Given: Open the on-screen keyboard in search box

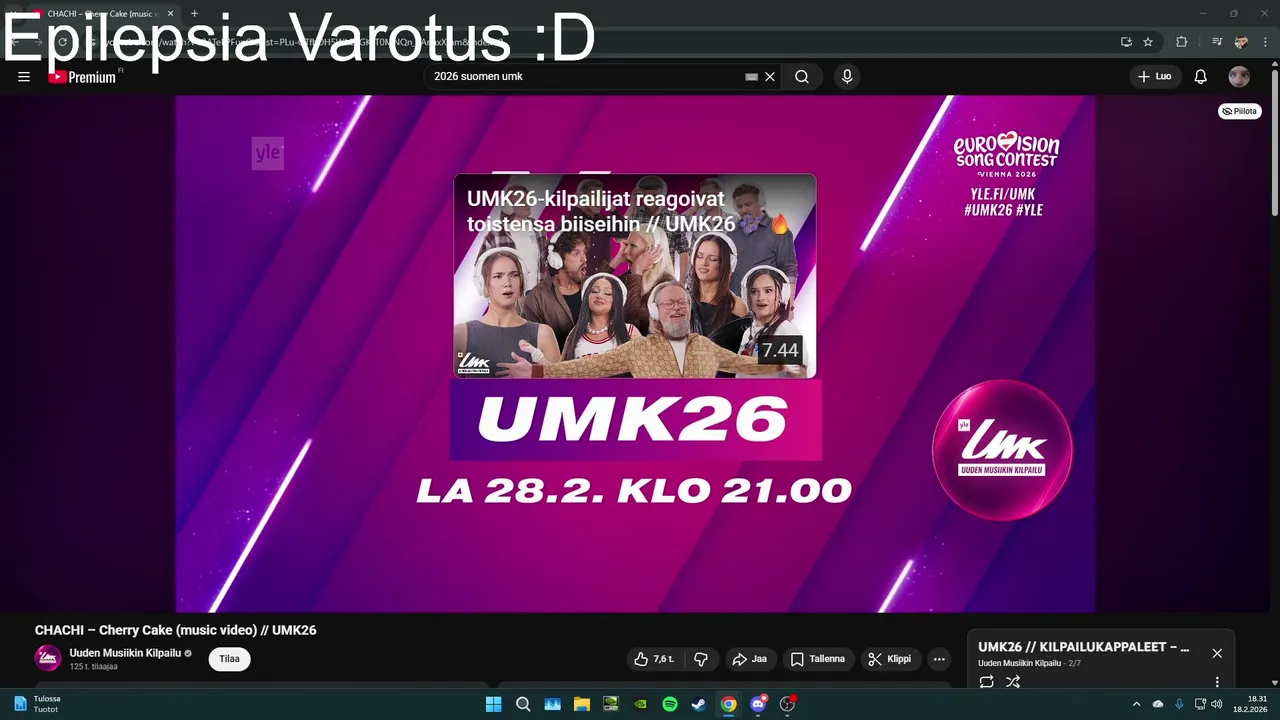Looking at the screenshot, I should click(x=751, y=77).
